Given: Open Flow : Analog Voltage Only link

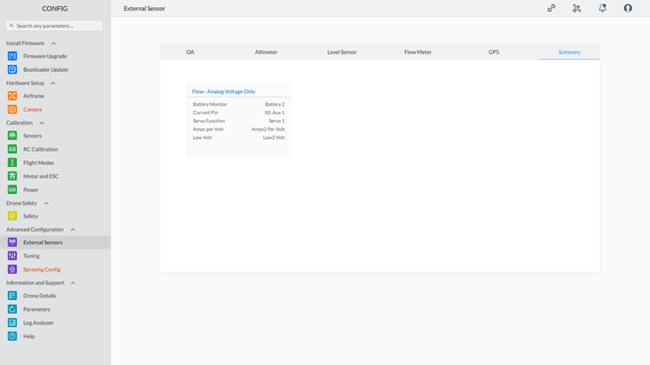Looking at the screenshot, I should (x=223, y=91).
